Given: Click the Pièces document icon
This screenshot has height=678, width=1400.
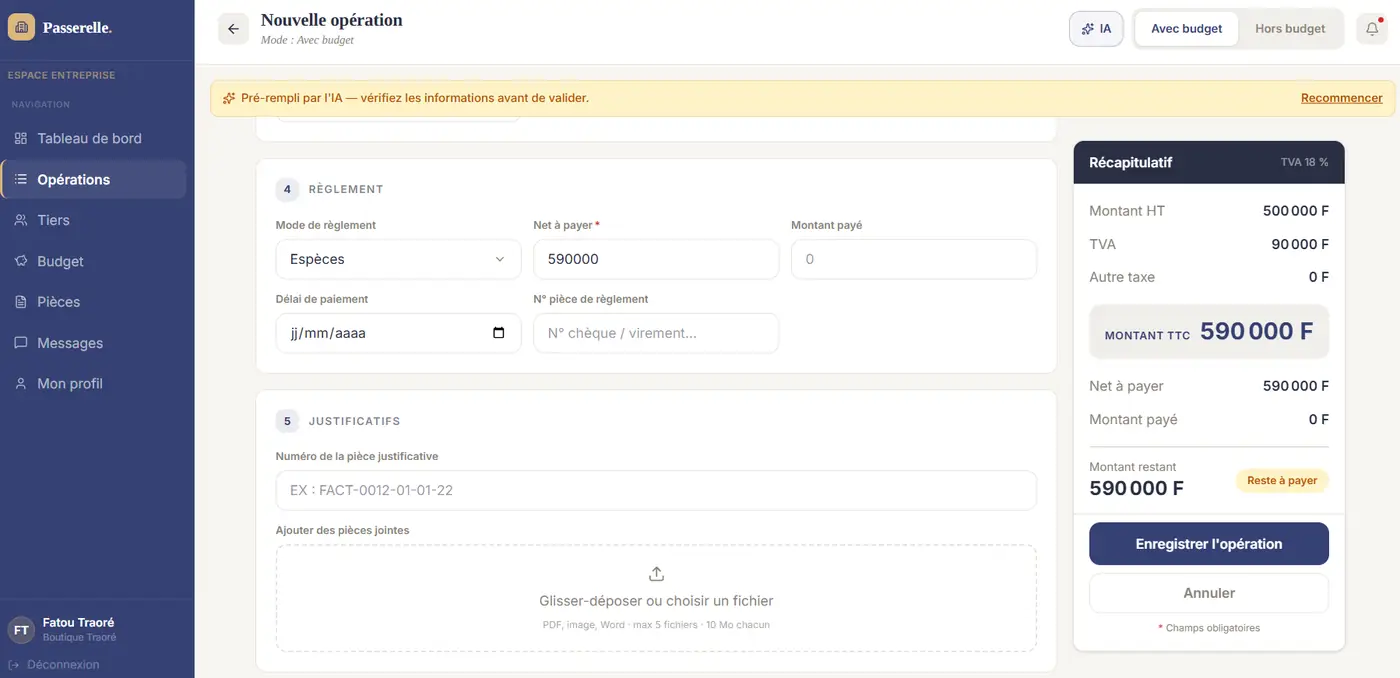Looking at the screenshot, I should (x=21, y=302).
